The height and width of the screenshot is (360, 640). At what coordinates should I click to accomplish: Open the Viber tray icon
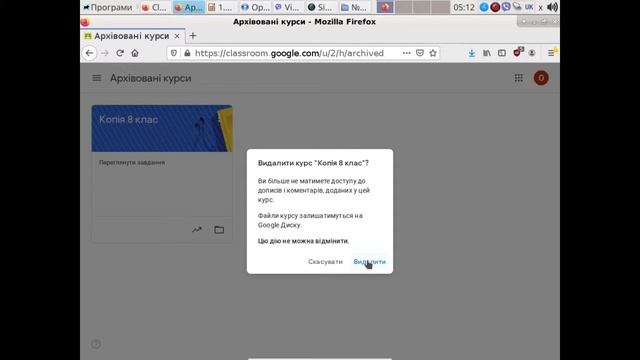506,7
